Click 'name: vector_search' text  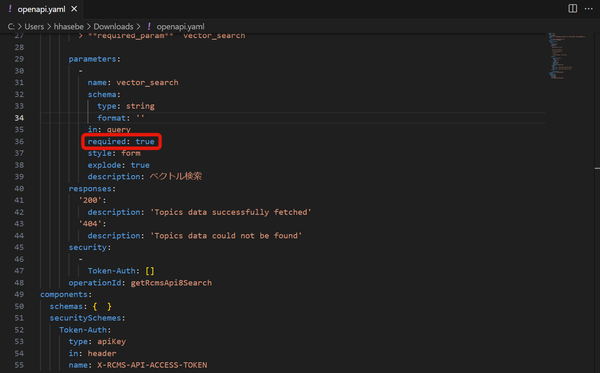133,83
